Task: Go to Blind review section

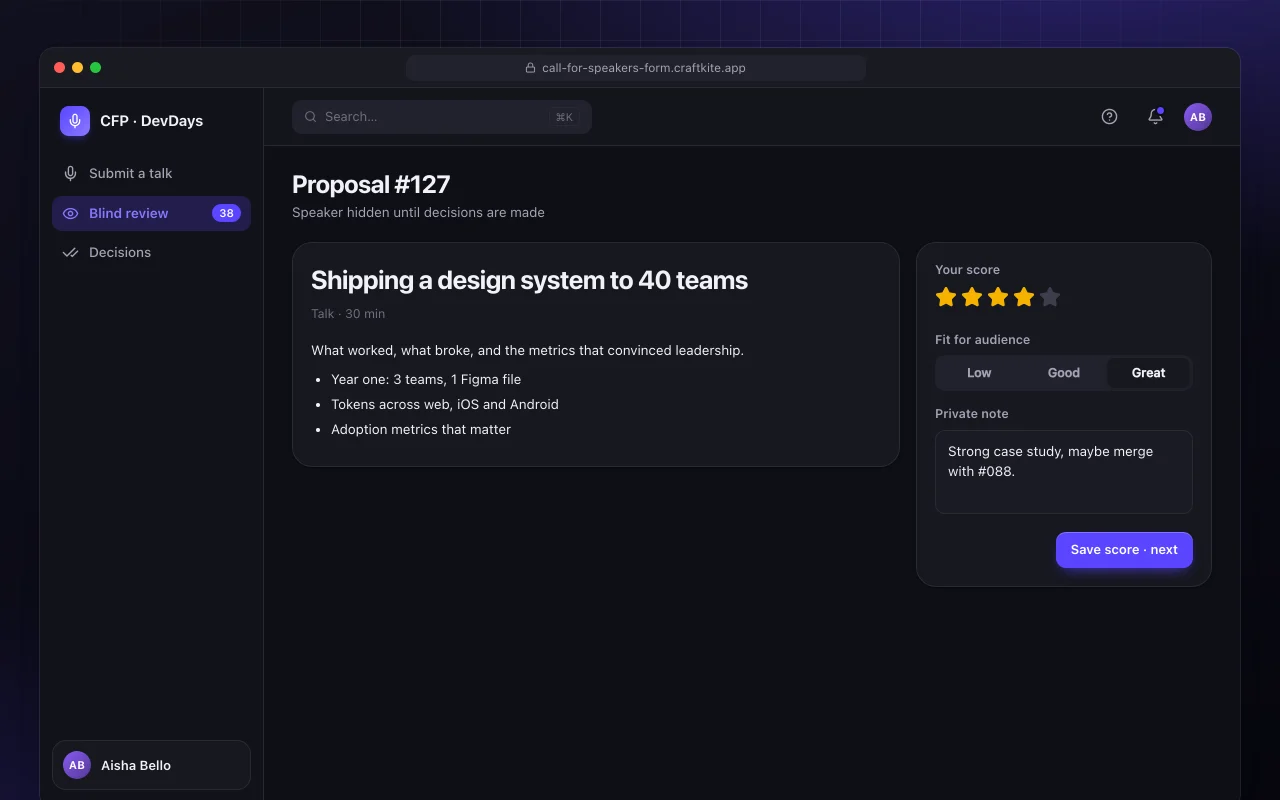Action: [151, 213]
